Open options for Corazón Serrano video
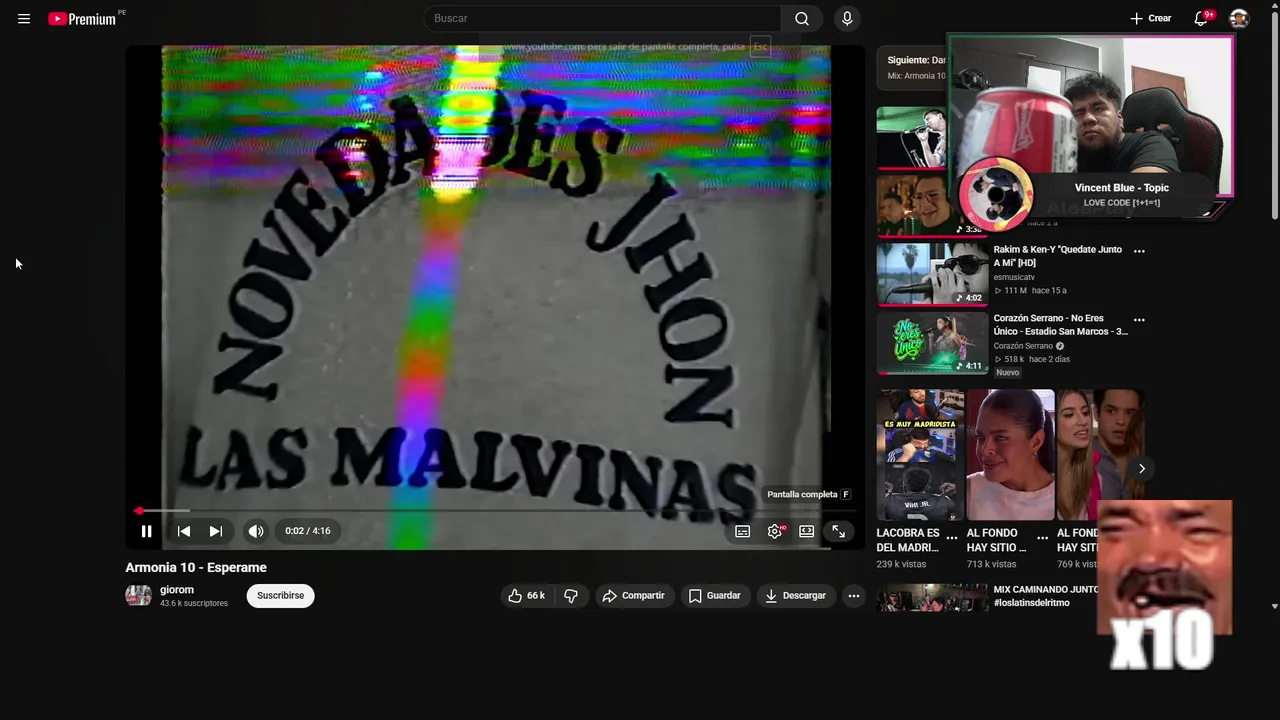This screenshot has height=720, width=1280. point(1139,320)
